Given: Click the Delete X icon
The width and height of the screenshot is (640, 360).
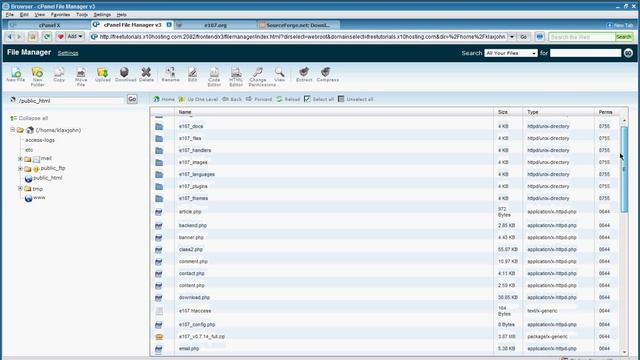Looking at the screenshot, I should coord(146,75).
